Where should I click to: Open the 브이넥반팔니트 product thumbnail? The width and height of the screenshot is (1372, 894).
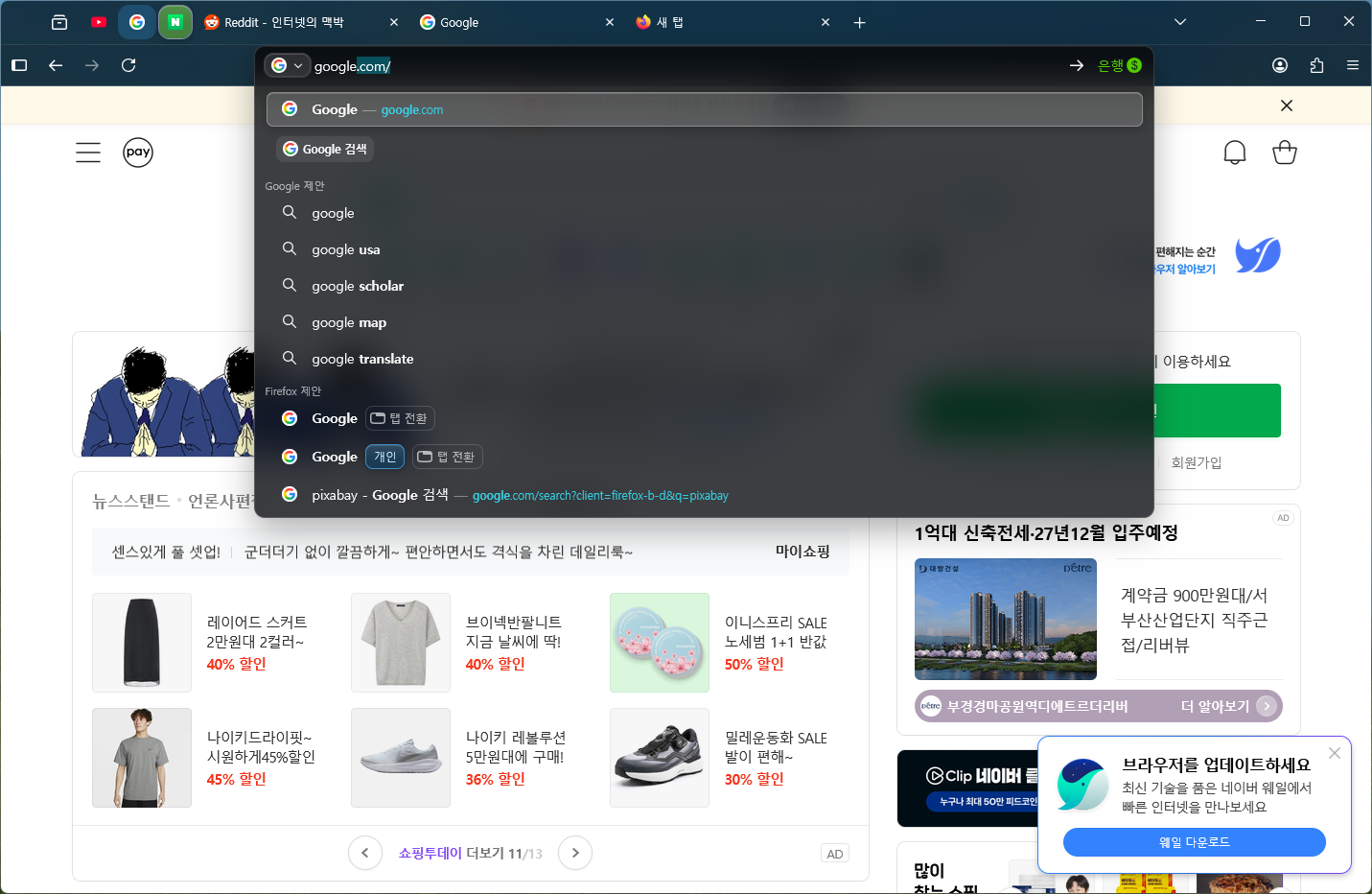[401, 643]
